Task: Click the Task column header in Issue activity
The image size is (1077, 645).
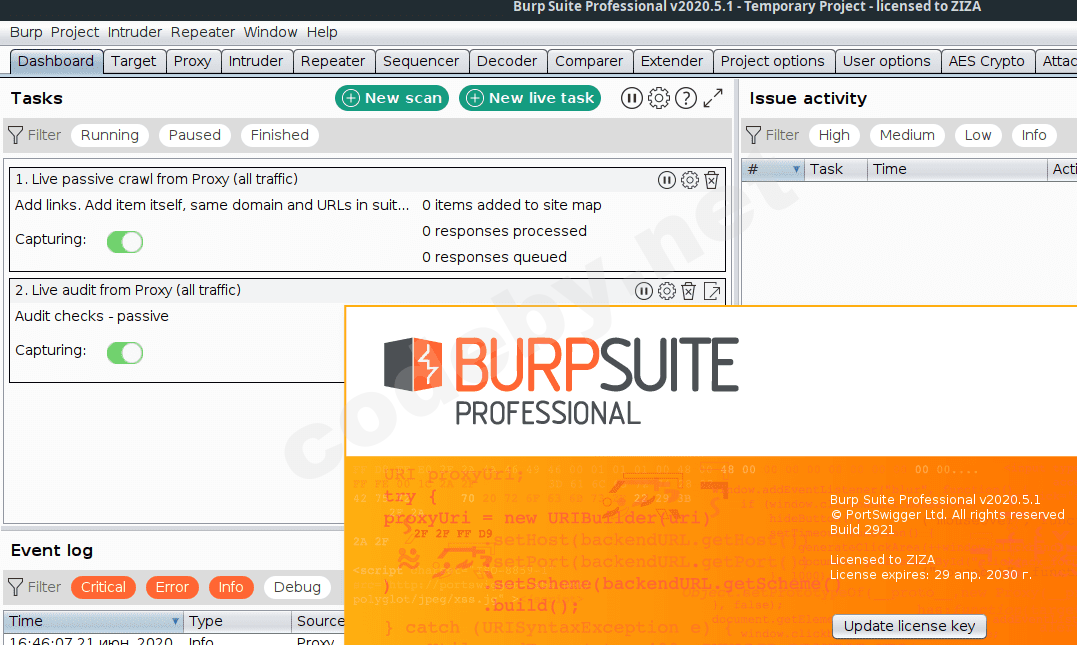Action: coord(835,170)
